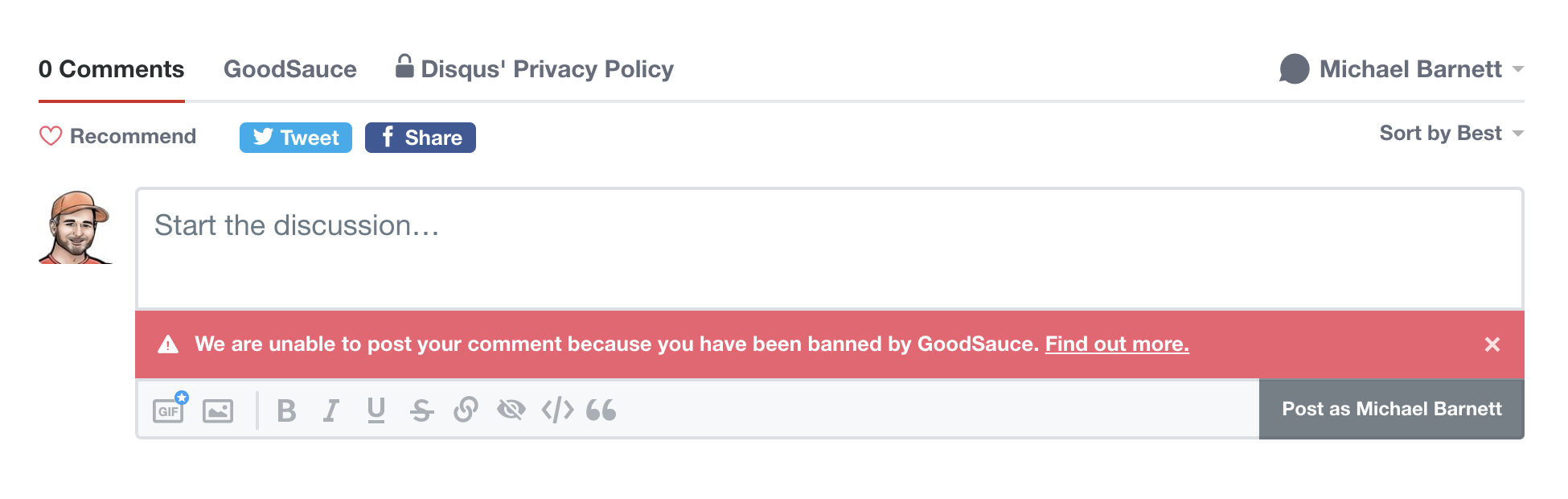
Task: Apply strikethrough formatting
Action: pyautogui.click(x=421, y=410)
